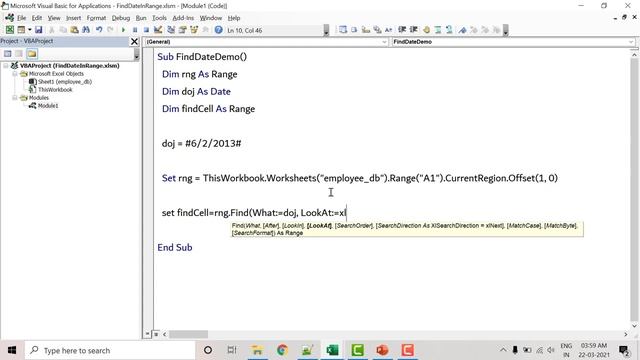This screenshot has height=360, width=640.
Task: Open the Excel icon on the taskbar
Action: (332, 350)
